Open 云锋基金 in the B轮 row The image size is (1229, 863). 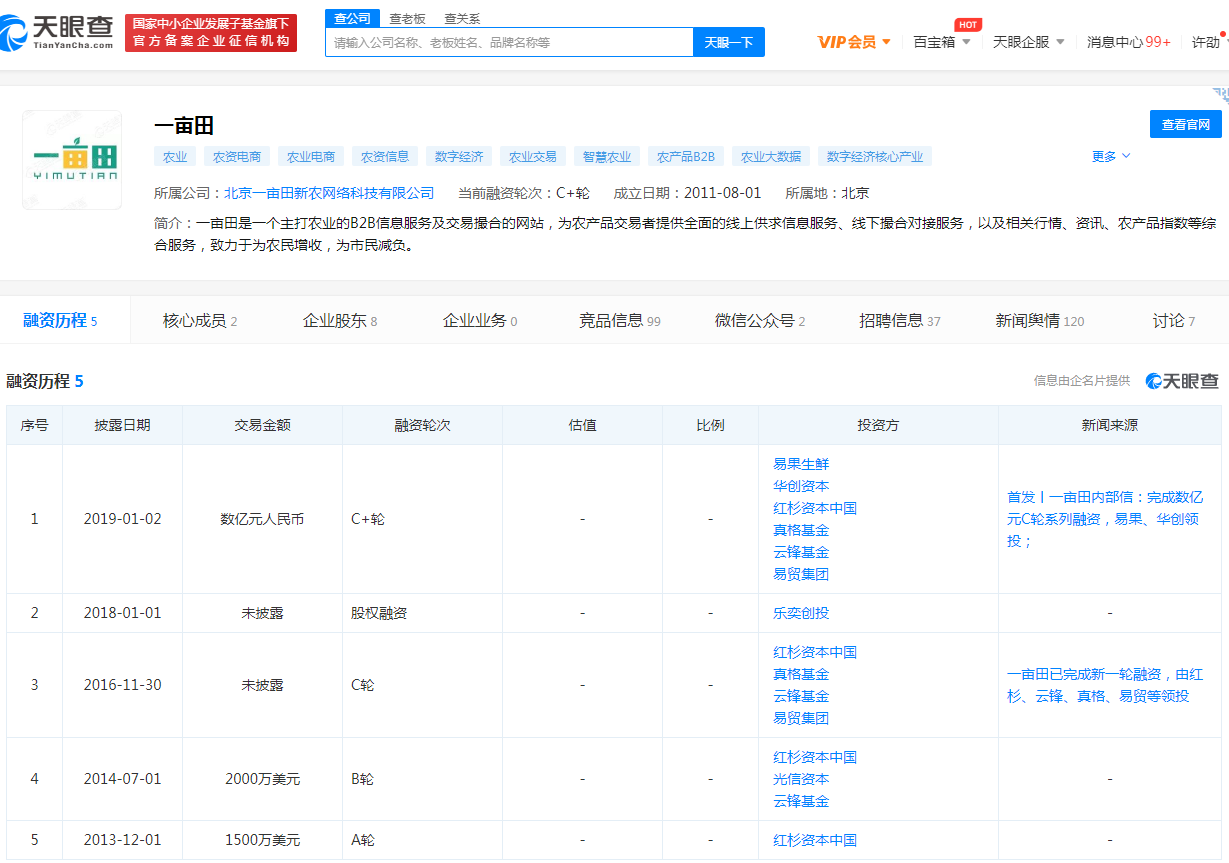pyautogui.click(x=801, y=801)
